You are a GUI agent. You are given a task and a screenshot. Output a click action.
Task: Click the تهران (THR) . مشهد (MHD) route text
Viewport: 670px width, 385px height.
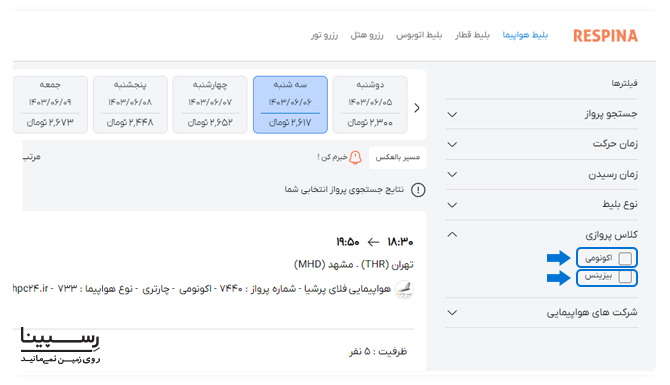[354, 265]
